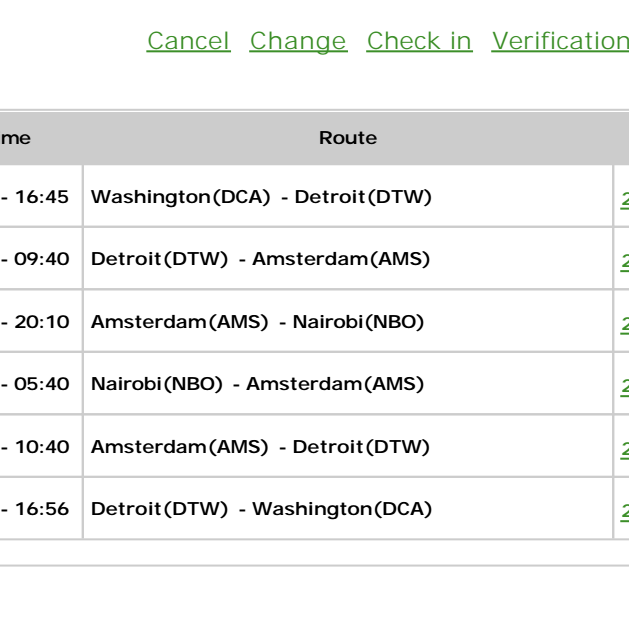Select the Washington(DCA) - Detroit(DTW) route cell
The height and width of the screenshot is (629, 629).
348,196
